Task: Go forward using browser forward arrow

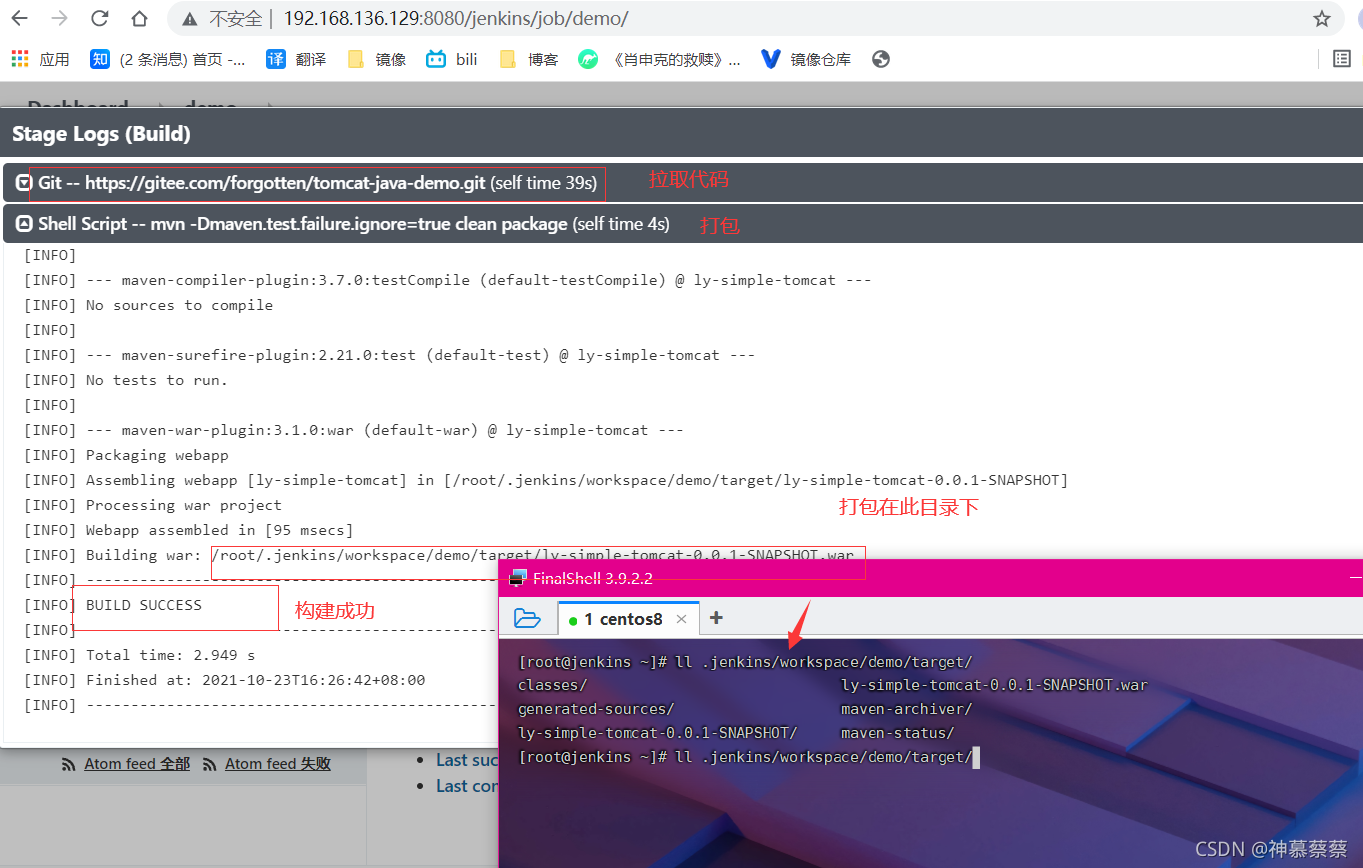Action: tap(60, 18)
